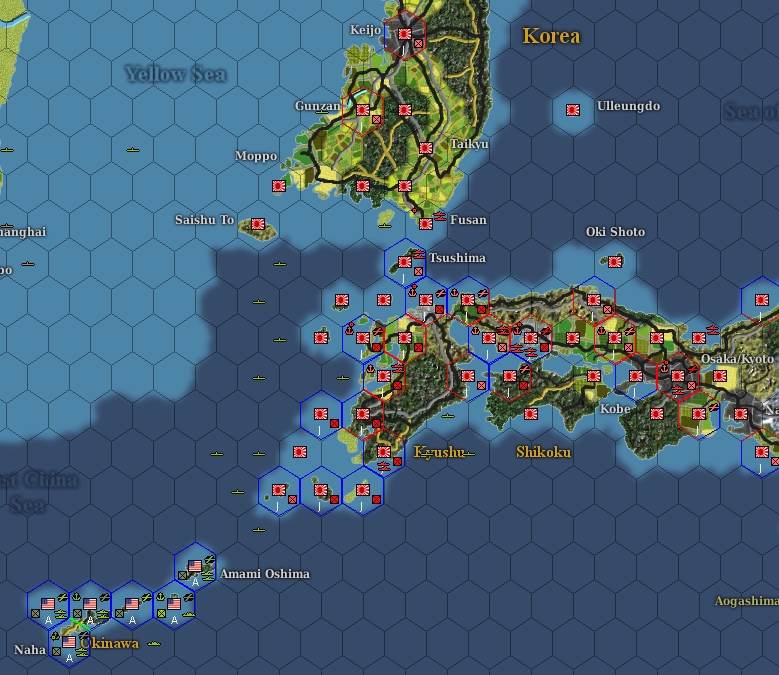Click the Keijo city label
Viewport: 779px width, 675px height.
(365, 30)
